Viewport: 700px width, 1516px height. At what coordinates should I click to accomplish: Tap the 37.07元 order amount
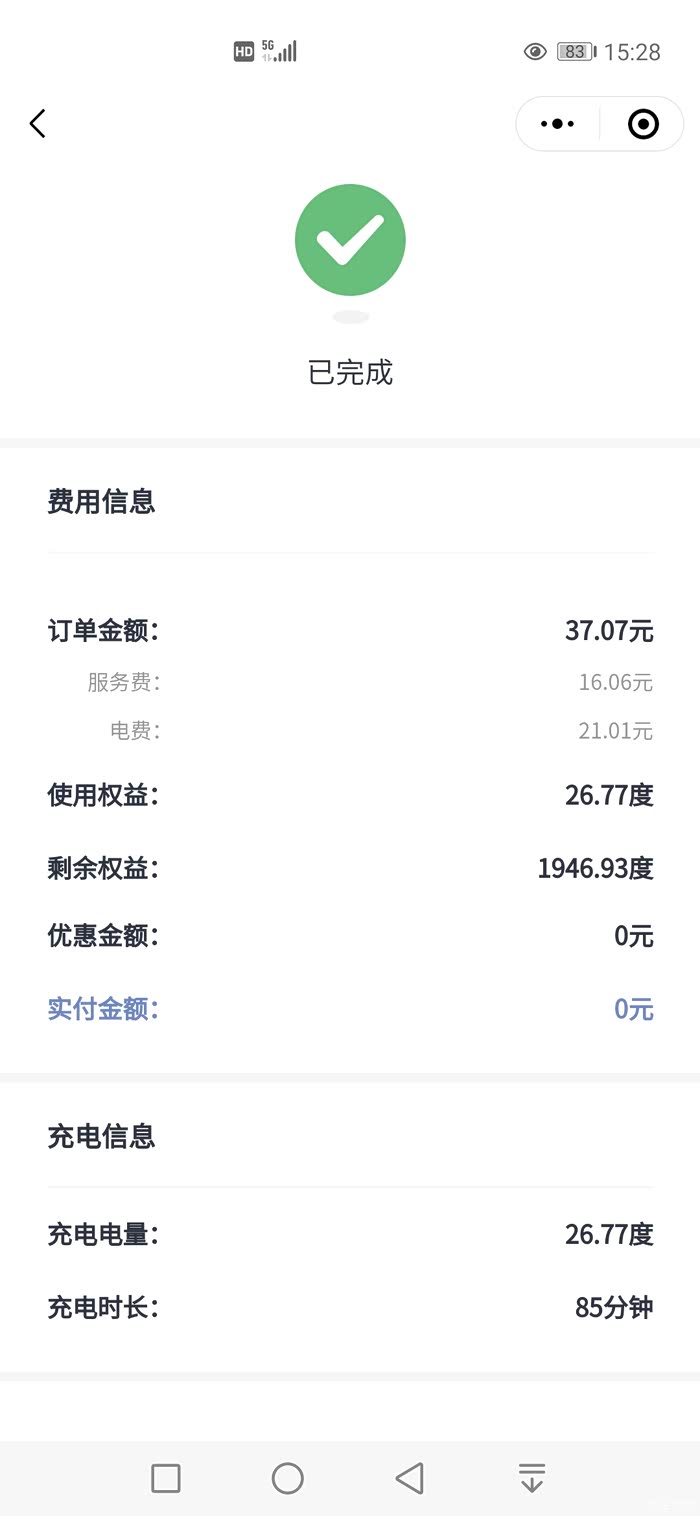[608, 631]
